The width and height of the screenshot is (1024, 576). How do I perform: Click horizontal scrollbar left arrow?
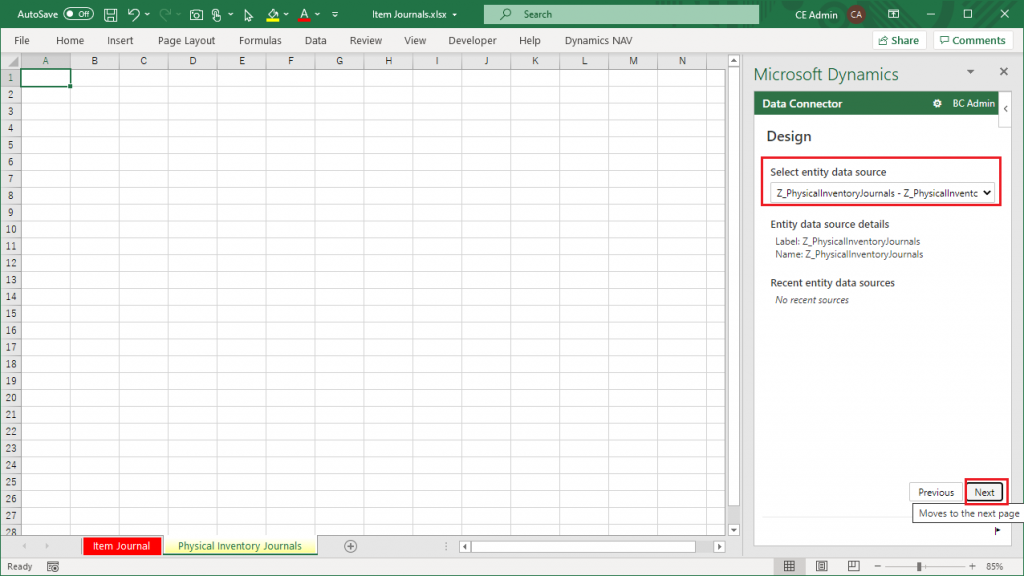(x=465, y=547)
